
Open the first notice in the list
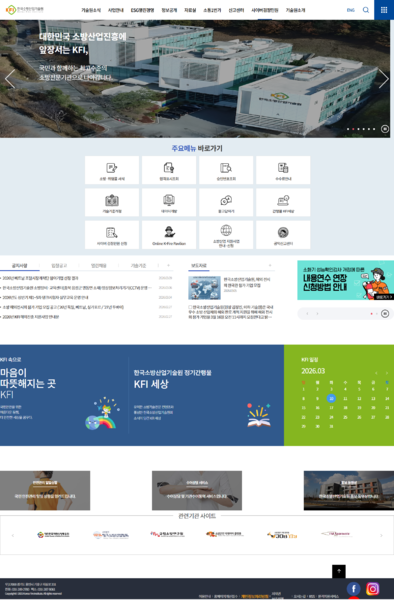click(x=40, y=278)
